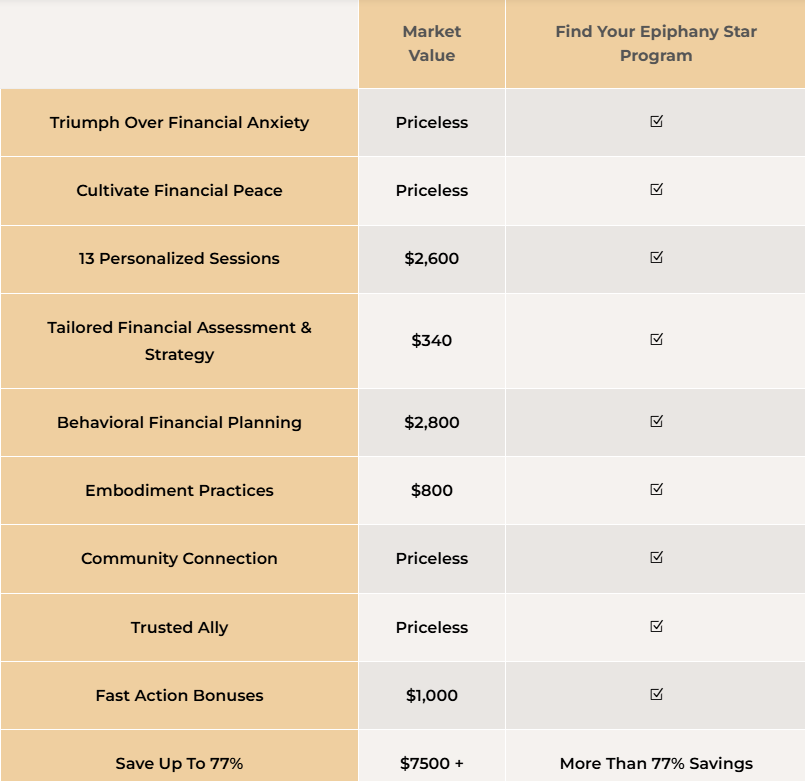Click the Community Connection checkmark icon
This screenshot has height=781, width=805.
click(656, 557)
